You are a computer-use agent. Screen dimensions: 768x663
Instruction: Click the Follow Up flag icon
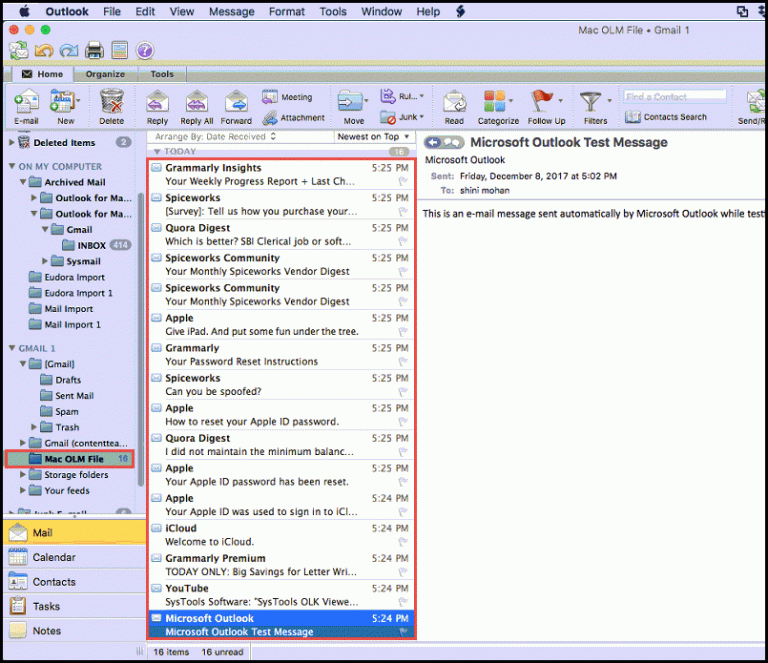click(546, 107)
